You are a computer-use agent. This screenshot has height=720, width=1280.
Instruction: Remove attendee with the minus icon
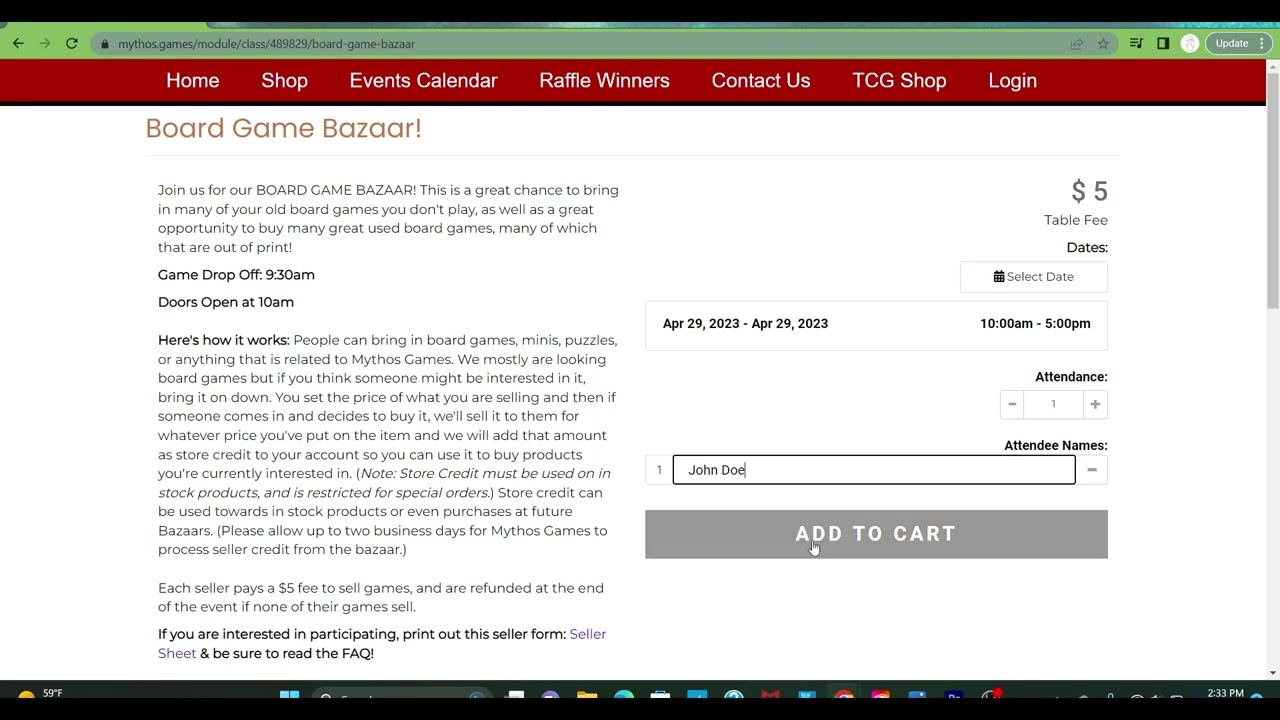1092,470
